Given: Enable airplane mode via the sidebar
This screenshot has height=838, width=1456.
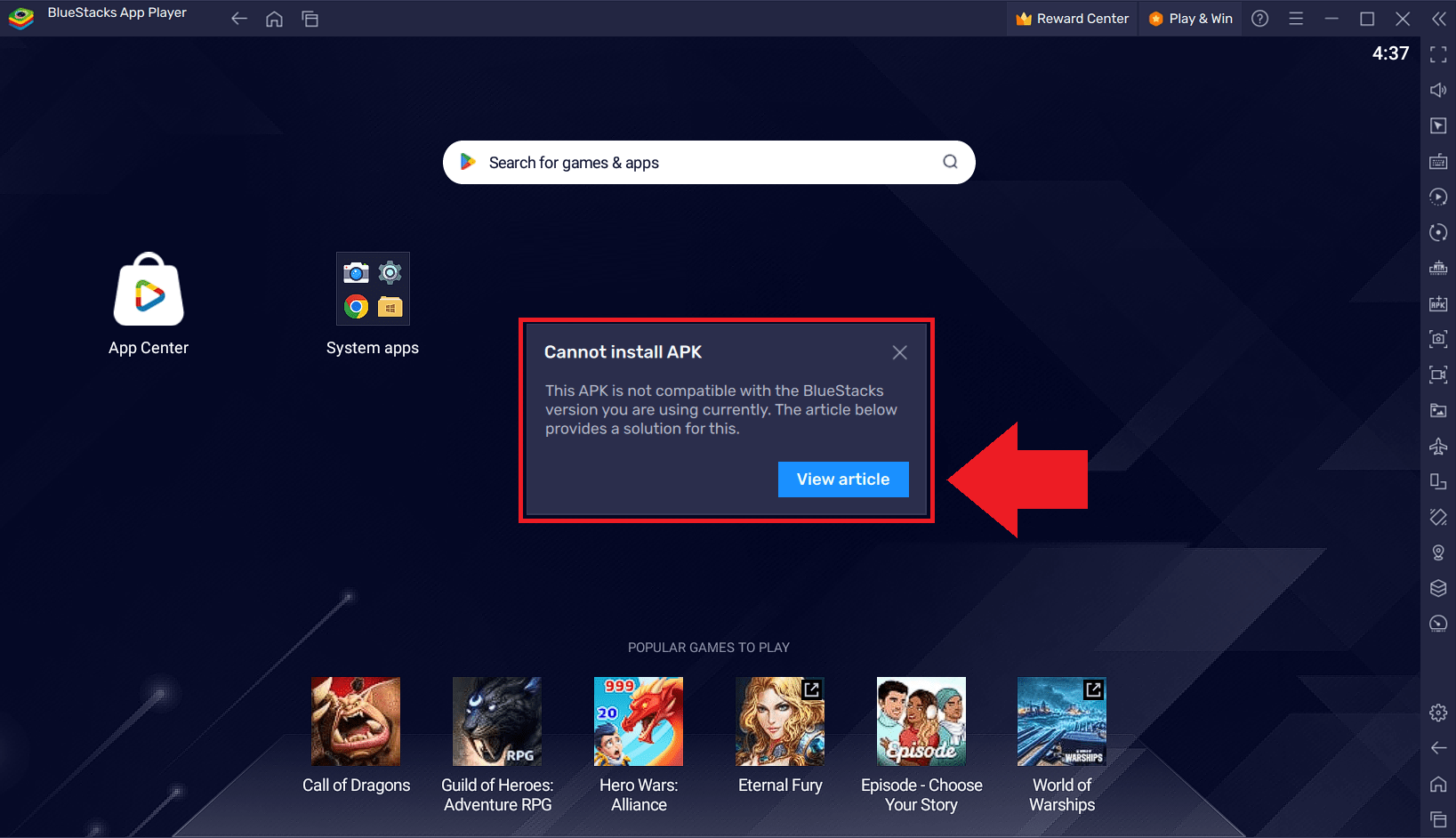Looking at the screenshot, I should pyautogui.click(x=1438, y=446).
